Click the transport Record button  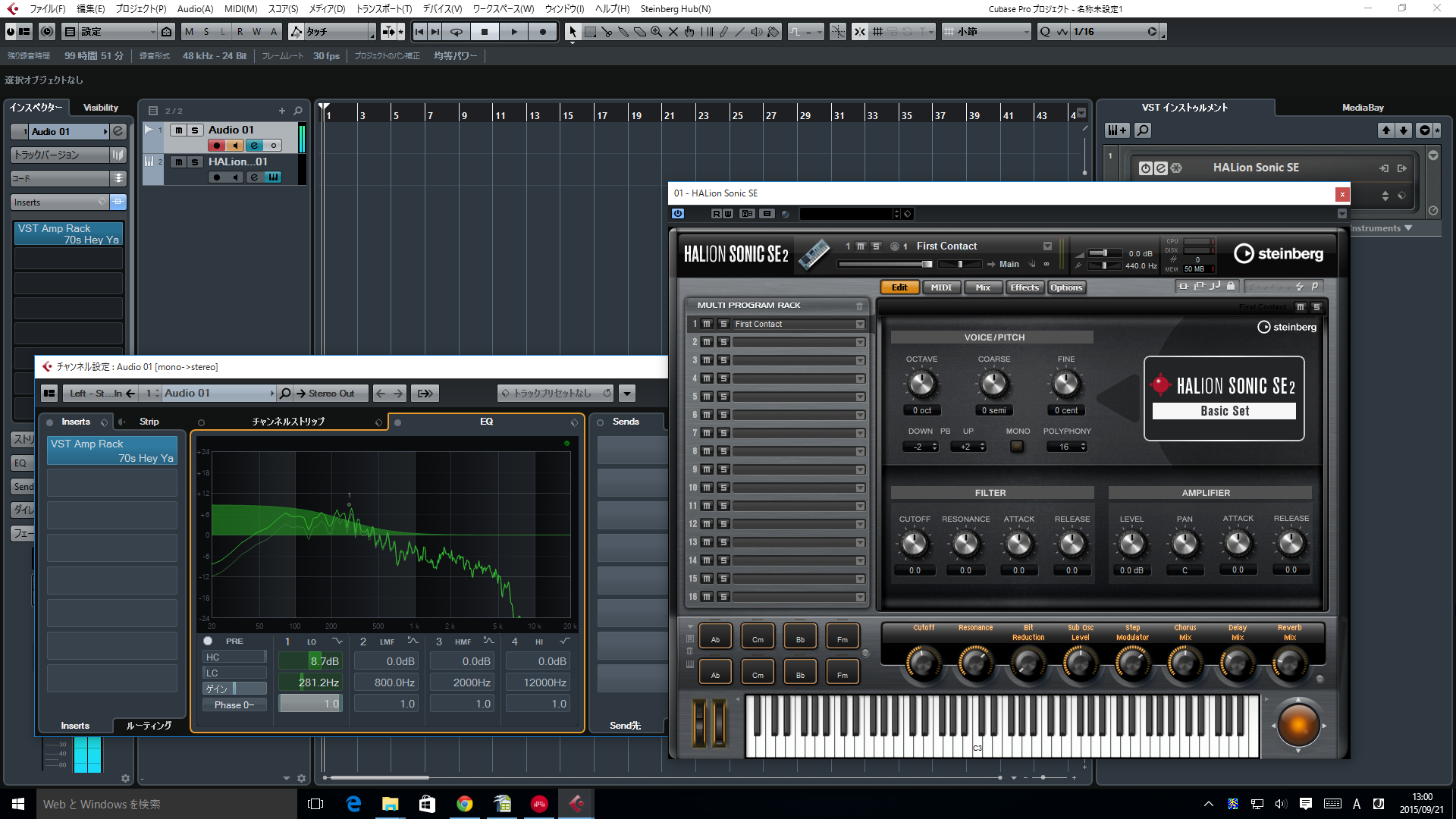(542, 32)
